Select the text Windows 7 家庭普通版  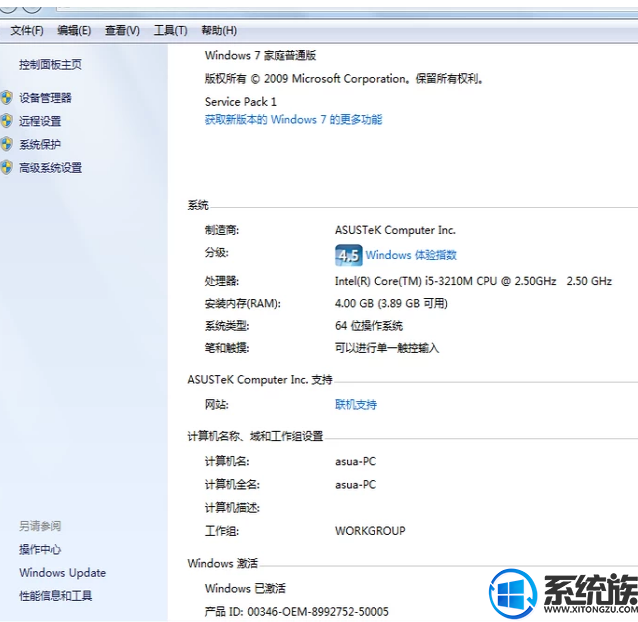(260, 55)
